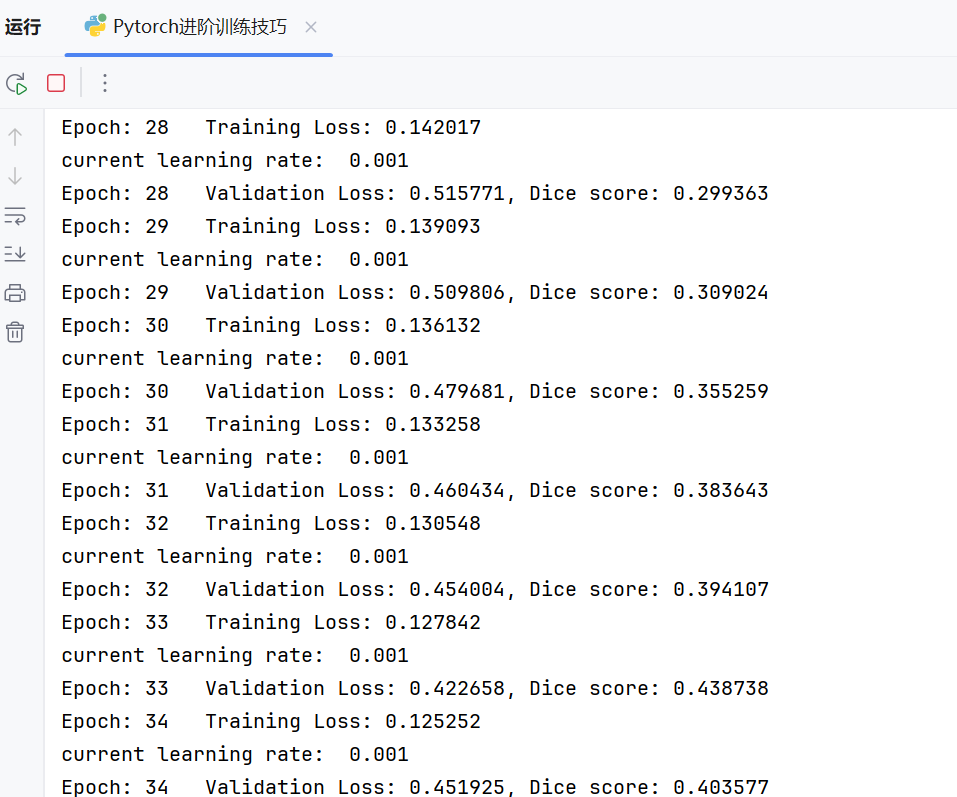Click line 'Epoch: 33 Training Loss: 0.127842'
This screenshot has width=957, height=797.
pyautogui.click(x=271, y=622)
